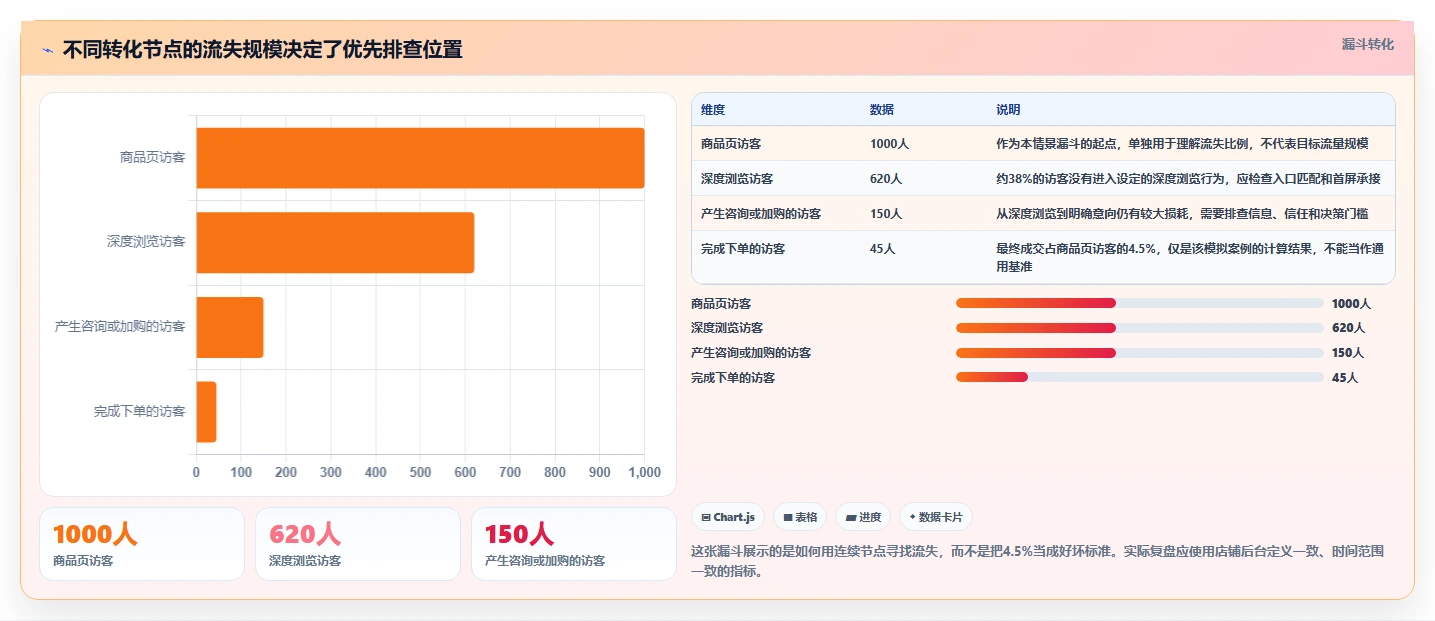Click the 商品页访客 progress row label

coord(721,303)
